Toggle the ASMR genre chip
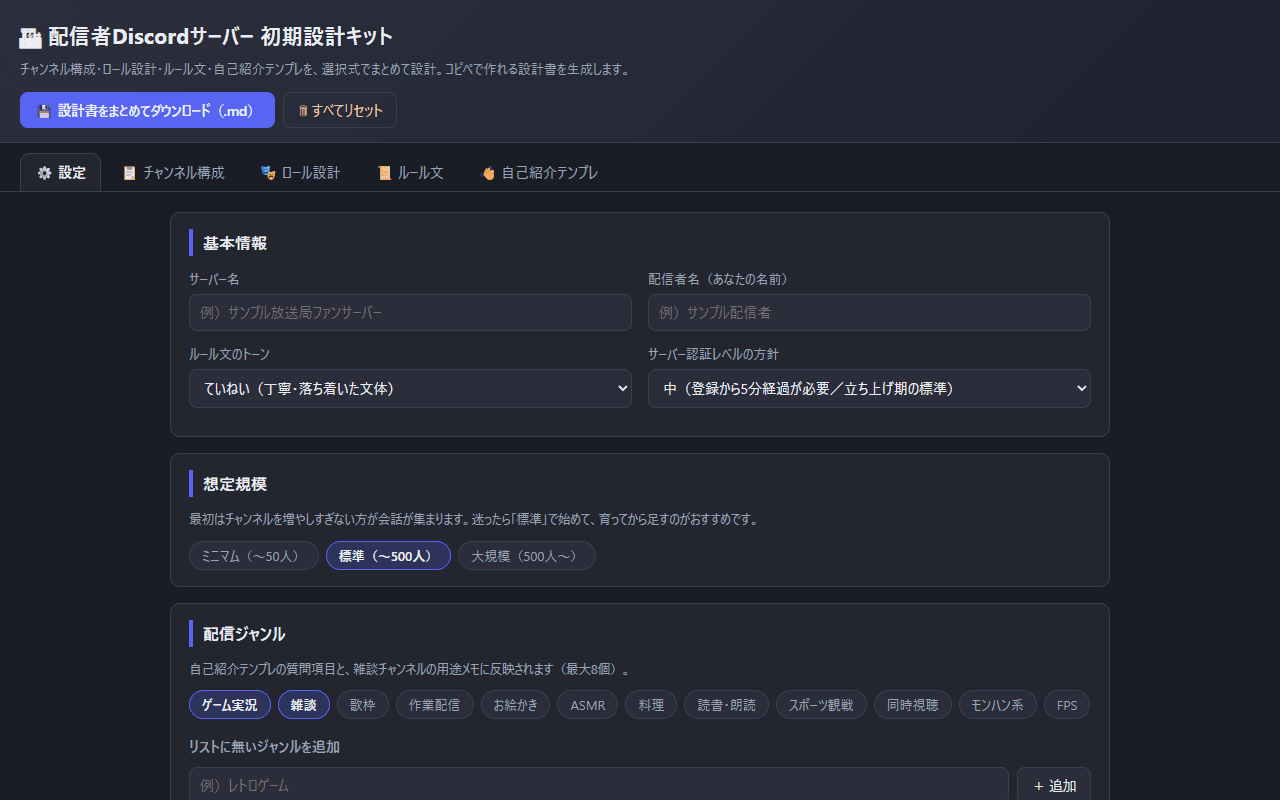Image resolution: width=1280 pixels, height=800 pixels. (588, 705)
